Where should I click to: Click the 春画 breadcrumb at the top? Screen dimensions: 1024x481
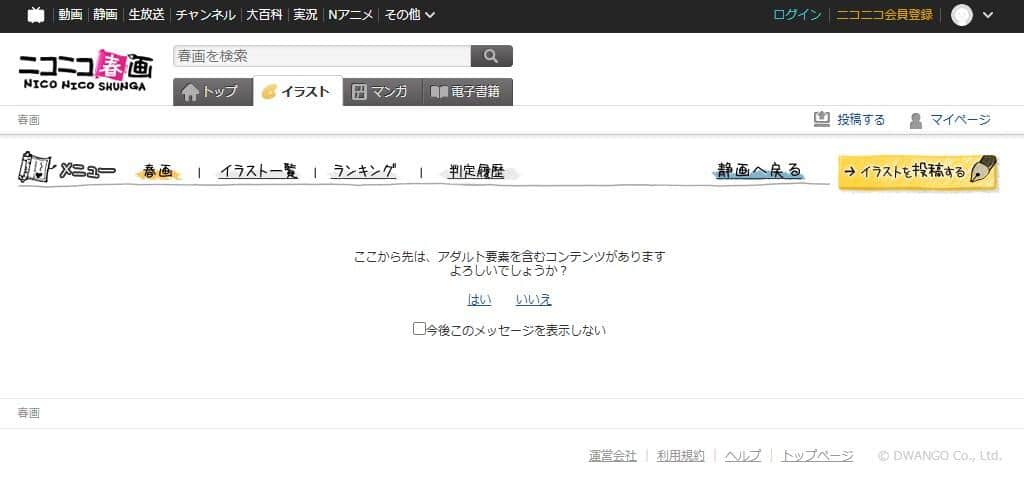(x=29, y=120)
